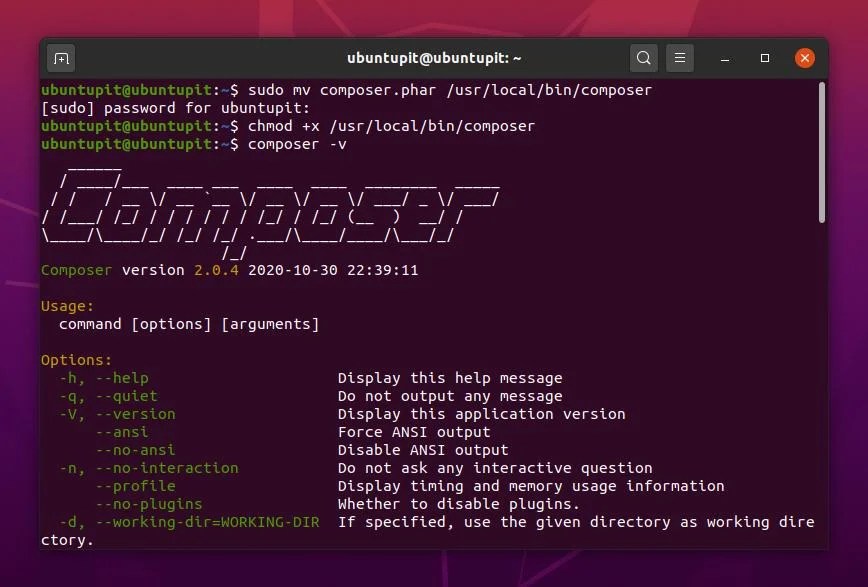Click the terminal vertical scrollbar
The image size is (868, 587).
pyautogui.click(x=822, y=152)
